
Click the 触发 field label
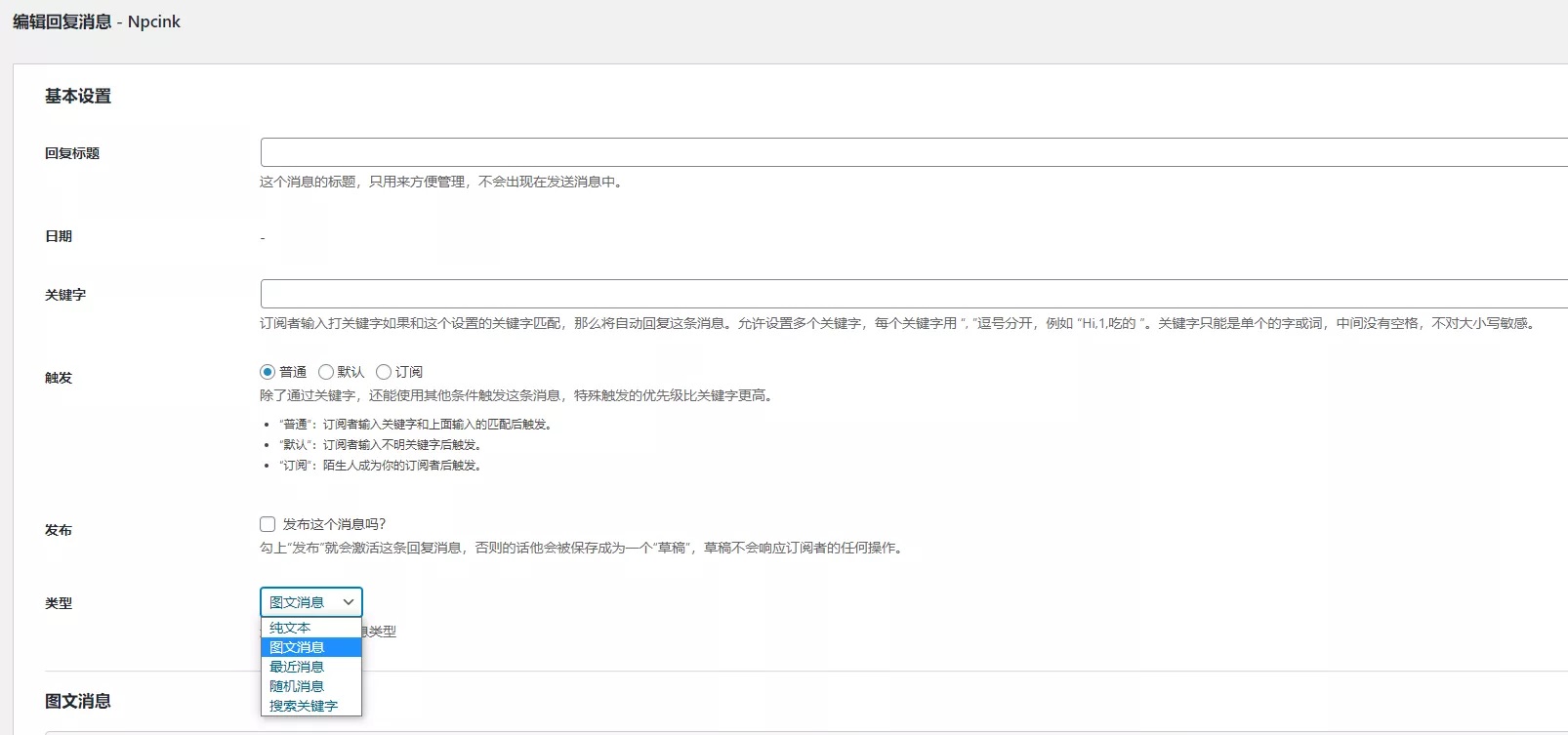coord(59,378)
